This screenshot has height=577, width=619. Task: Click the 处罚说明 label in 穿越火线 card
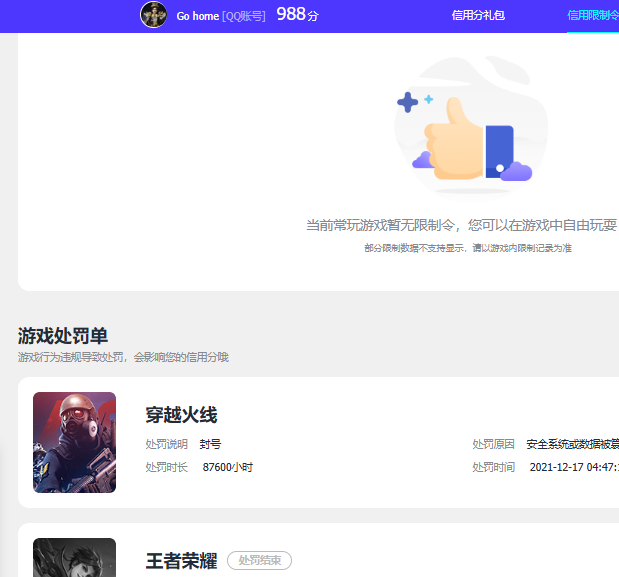click(x=167, y=444)
